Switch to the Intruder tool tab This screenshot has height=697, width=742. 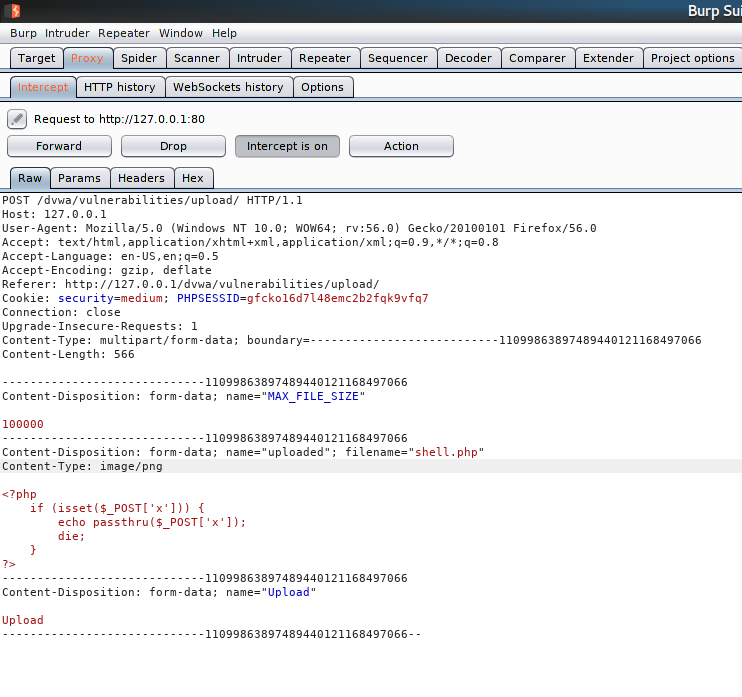pyautogui.click(x=259, y=58)
